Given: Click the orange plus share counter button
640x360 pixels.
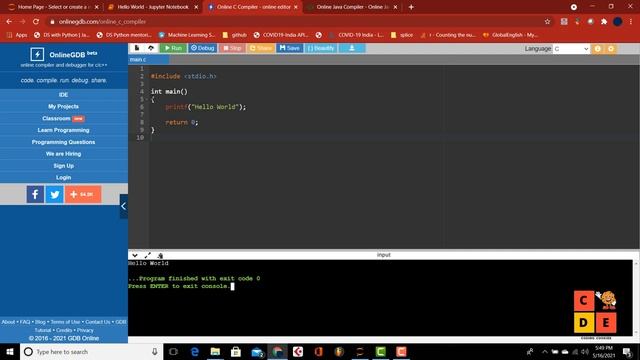Looking at the screenshot, I should pyautogui.click(x=83, y=194).
